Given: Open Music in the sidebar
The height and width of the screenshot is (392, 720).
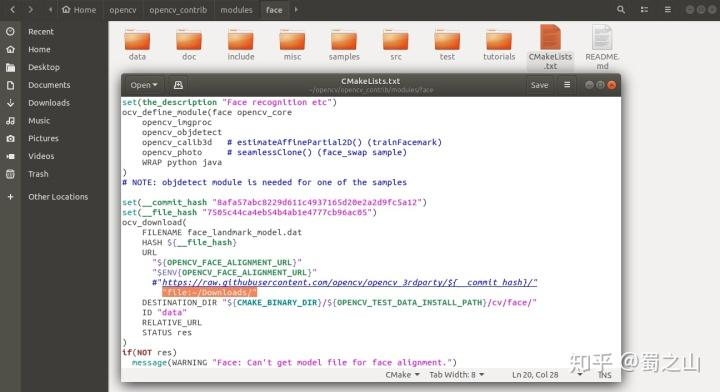Looking at the screenshot, I should pos(39,121).
